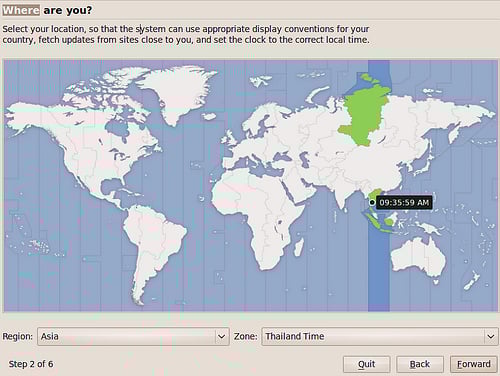Click the selected location dot near Thailand
This screenshot has width=500, height=376.
(372, 202)
